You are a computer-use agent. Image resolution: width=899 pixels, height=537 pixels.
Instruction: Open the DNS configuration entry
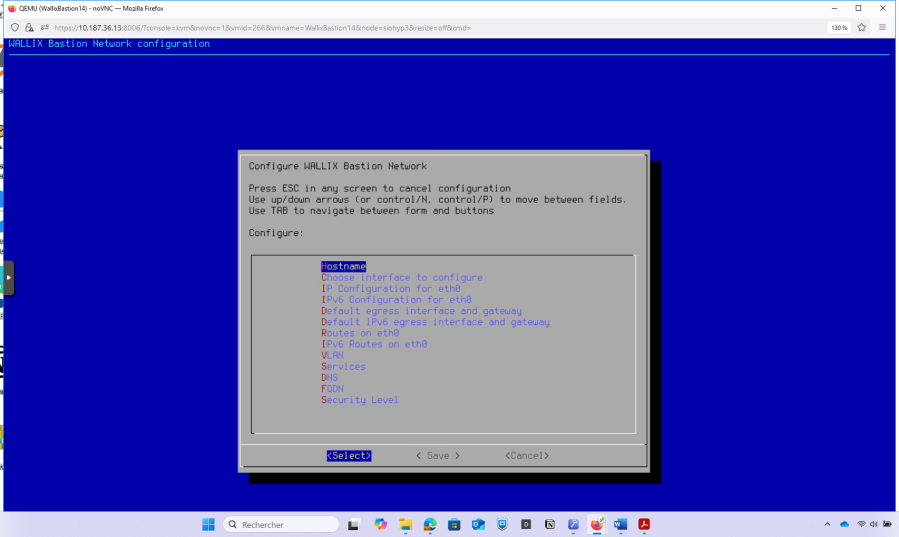[x=329, y=378]
